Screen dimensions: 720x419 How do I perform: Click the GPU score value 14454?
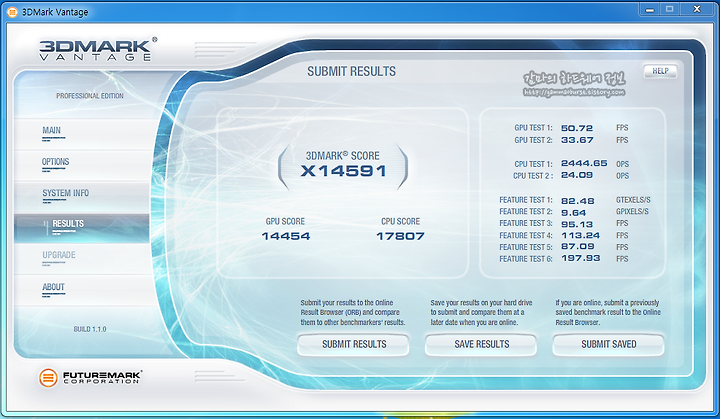[x=286, y=236]
